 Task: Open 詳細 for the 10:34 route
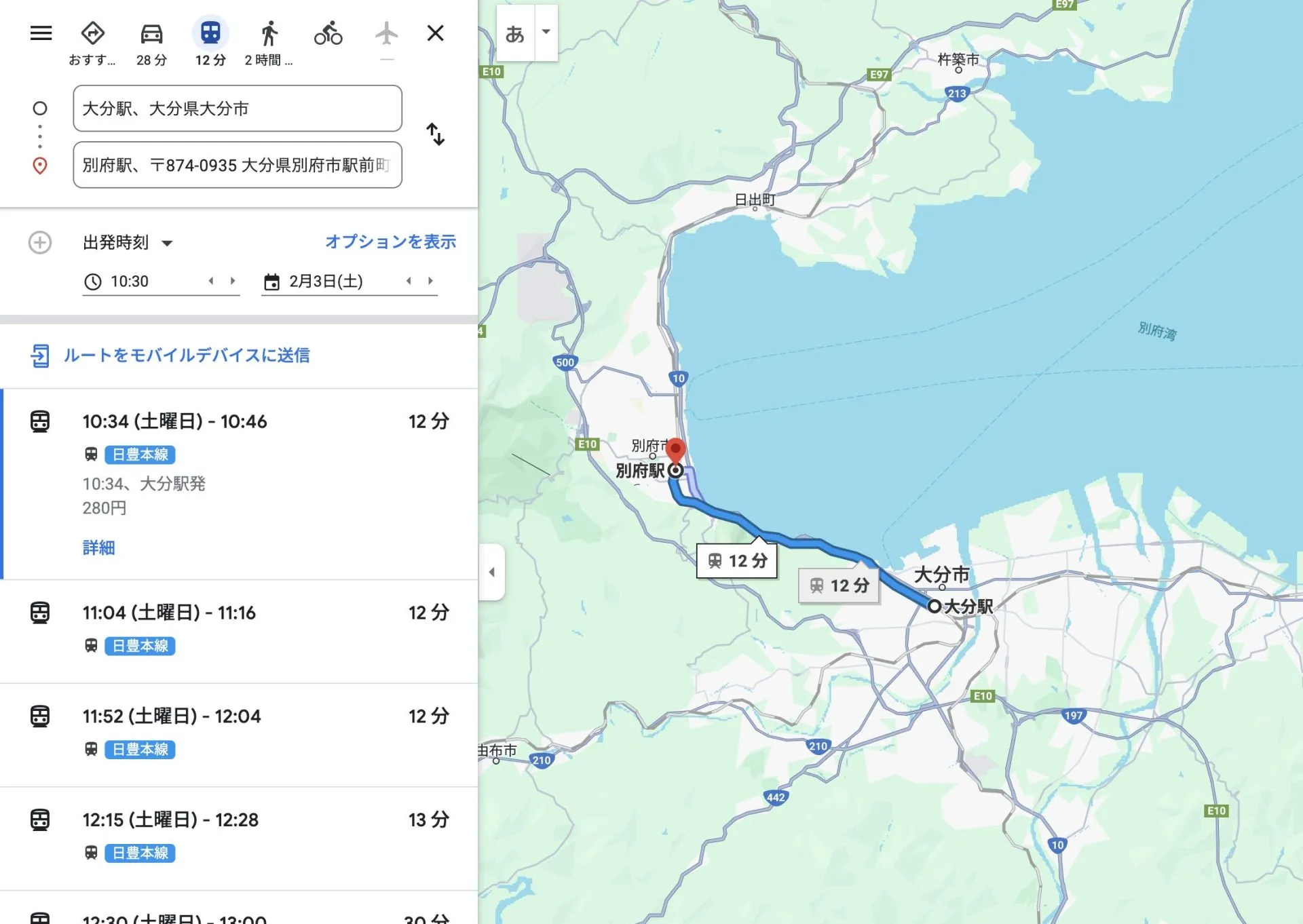98,547
